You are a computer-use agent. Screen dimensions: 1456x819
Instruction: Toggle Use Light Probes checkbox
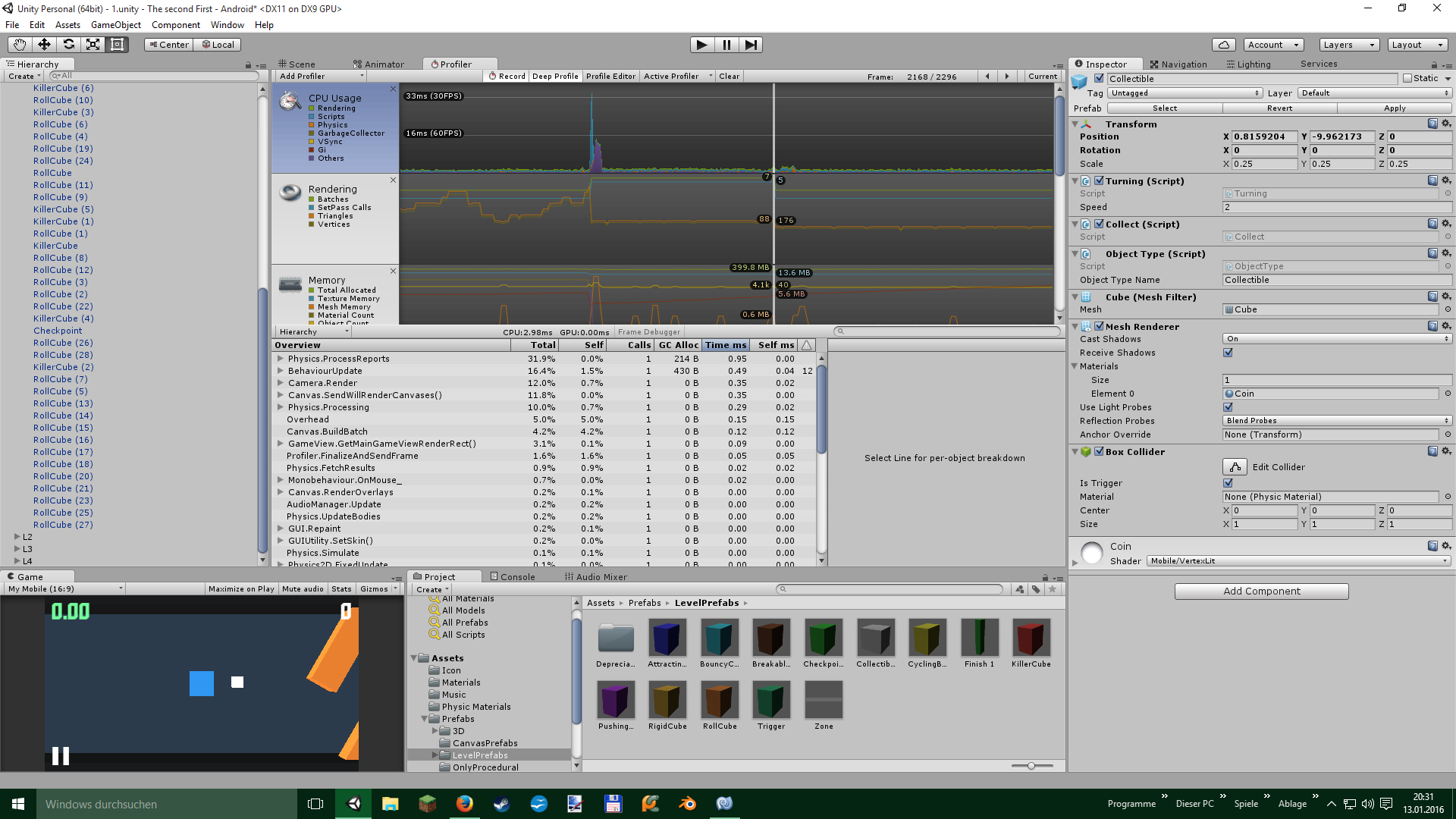click(x=1228, y=407)
